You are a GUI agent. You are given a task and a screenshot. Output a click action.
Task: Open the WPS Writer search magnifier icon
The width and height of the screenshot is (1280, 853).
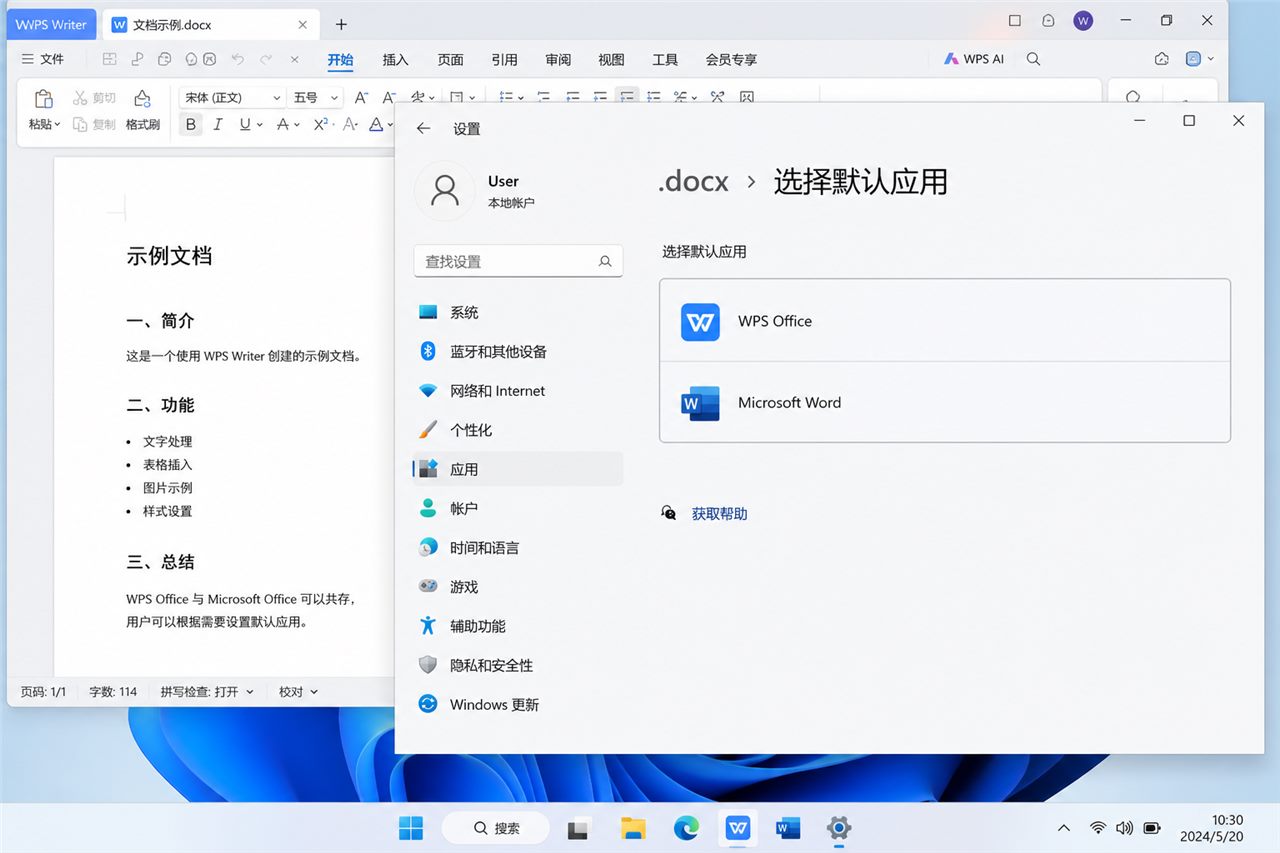[1034, 59]
